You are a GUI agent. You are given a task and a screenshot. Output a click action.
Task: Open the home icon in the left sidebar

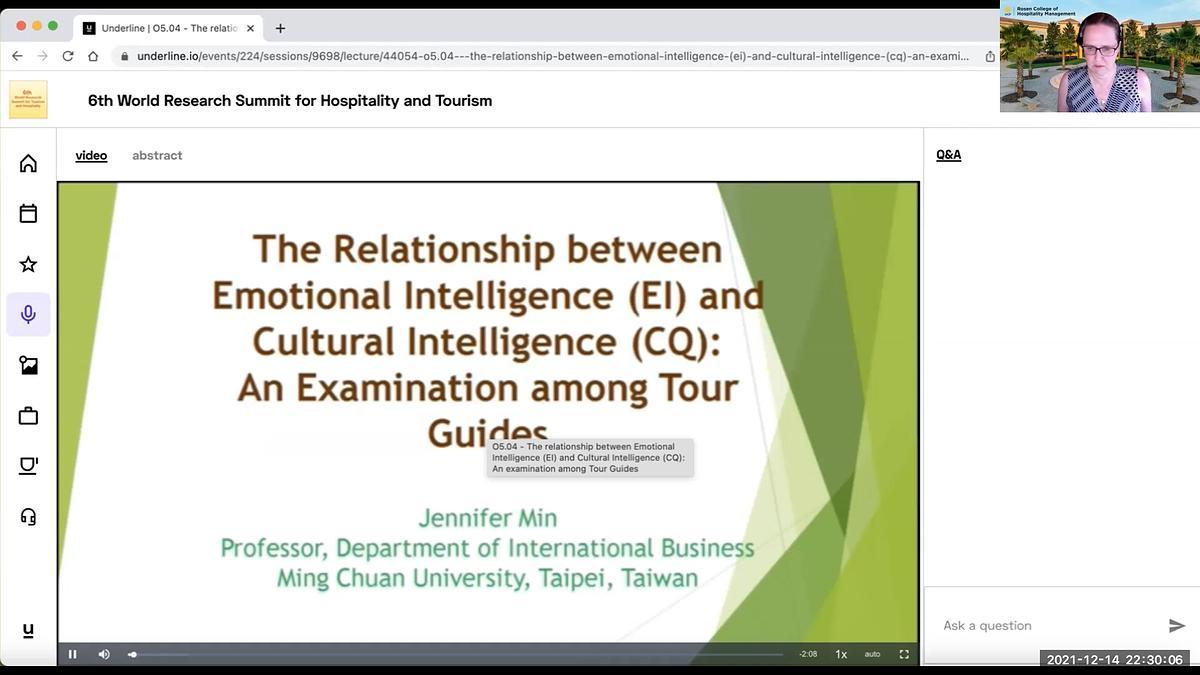pyautogui.click(x=28, y=163)
